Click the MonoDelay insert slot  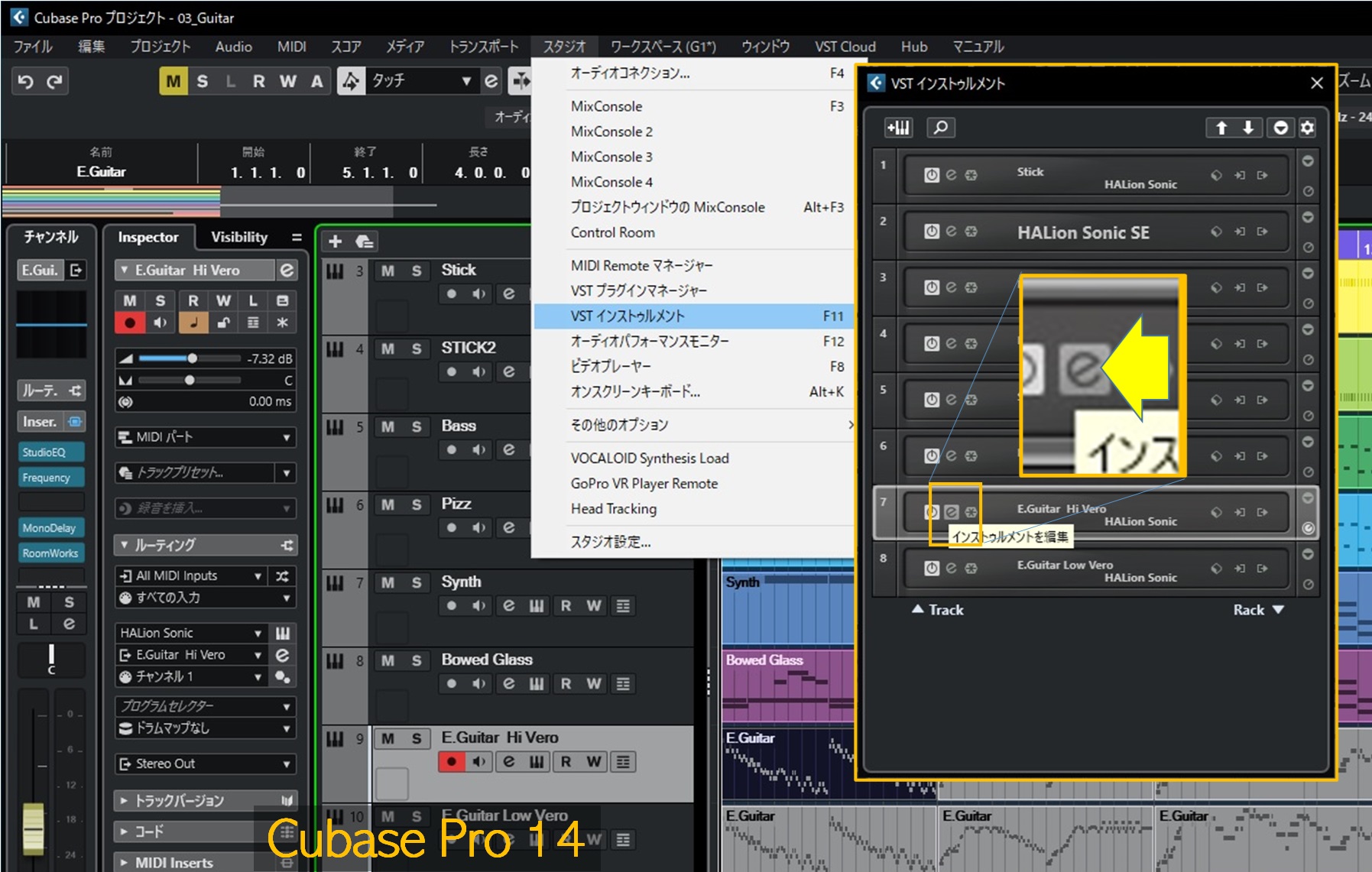coord(50,528)
